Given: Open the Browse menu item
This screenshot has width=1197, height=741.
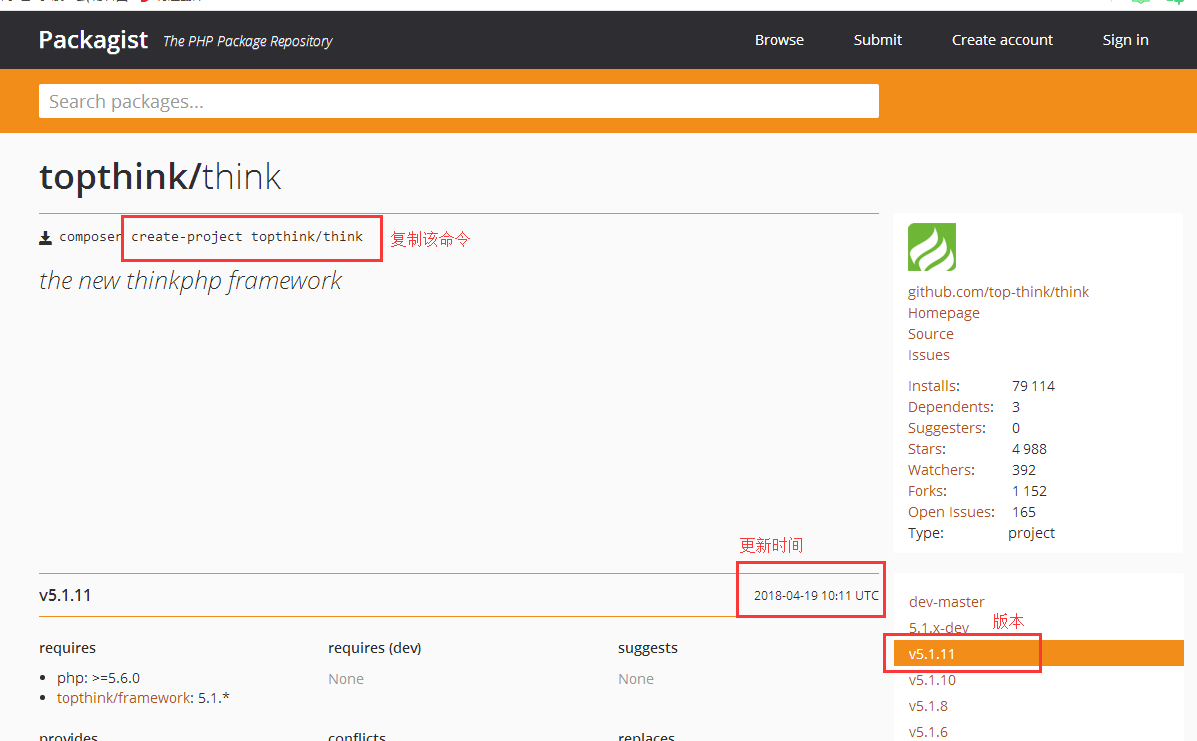Looking at the screenshot, I should click(x=779, y=40).
